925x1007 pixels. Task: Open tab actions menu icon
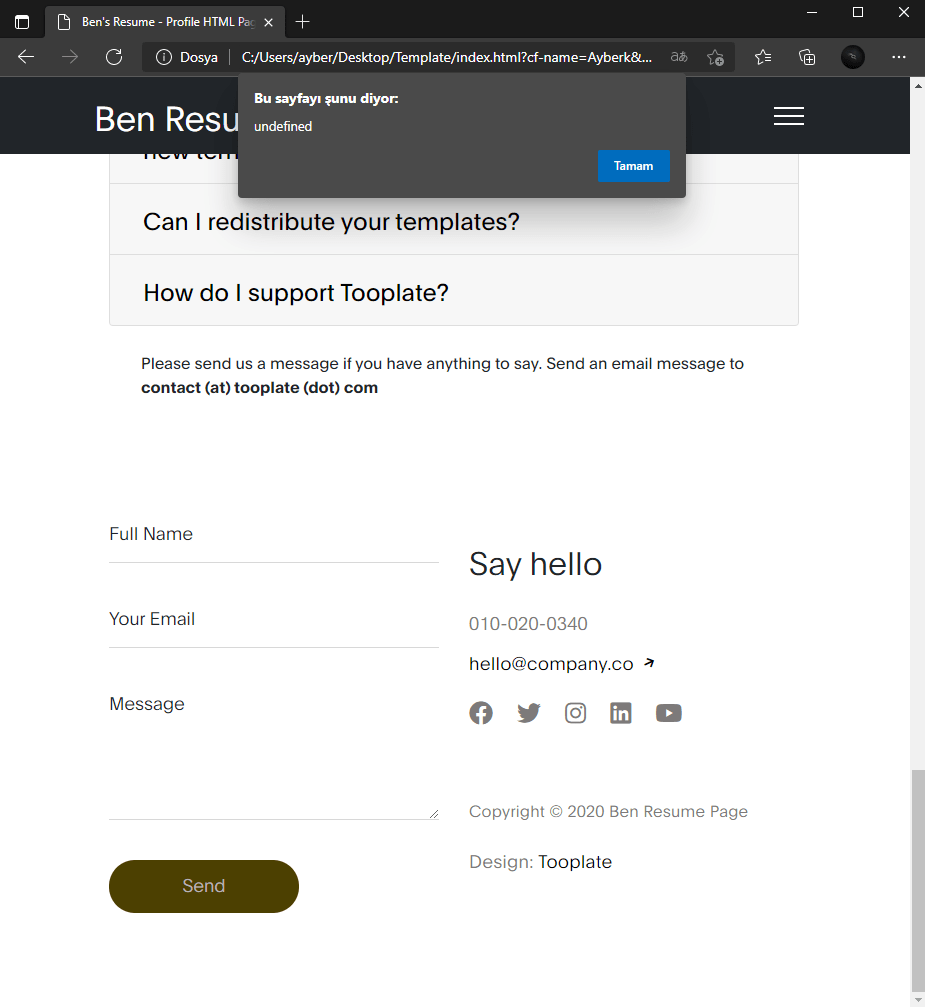(22, 22)
